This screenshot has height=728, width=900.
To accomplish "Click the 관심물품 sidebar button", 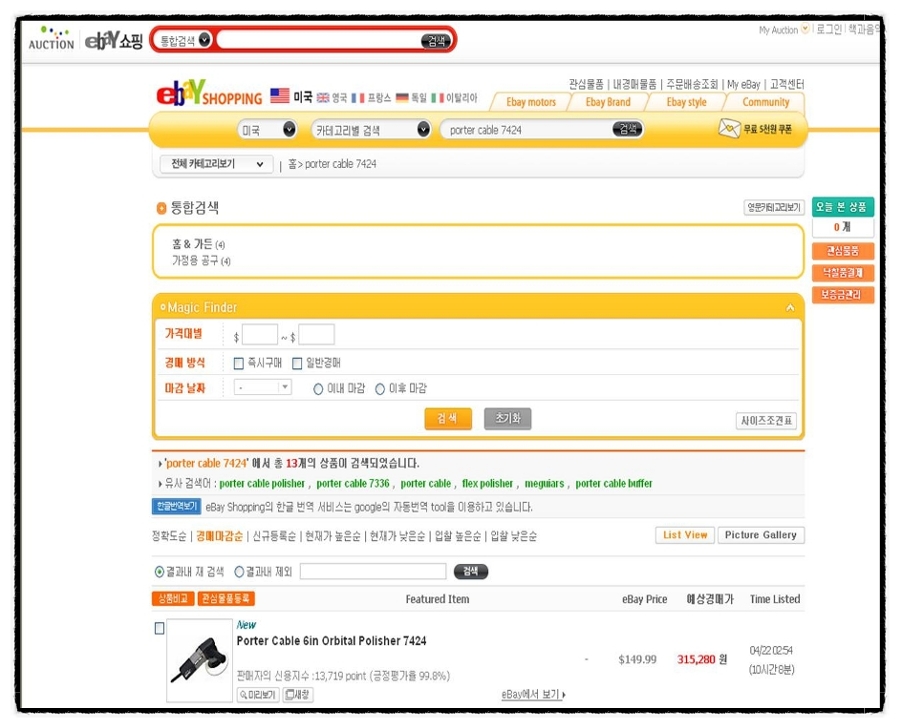I will [843, 251].
